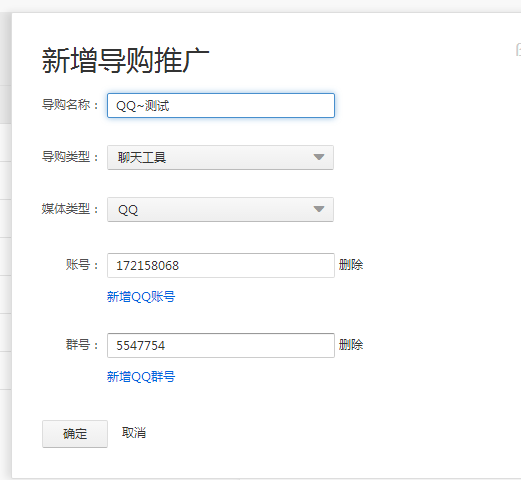The image size is (521, 480).
Task: Focus the 账号 field with 172158068
Action: coord(221,265)
